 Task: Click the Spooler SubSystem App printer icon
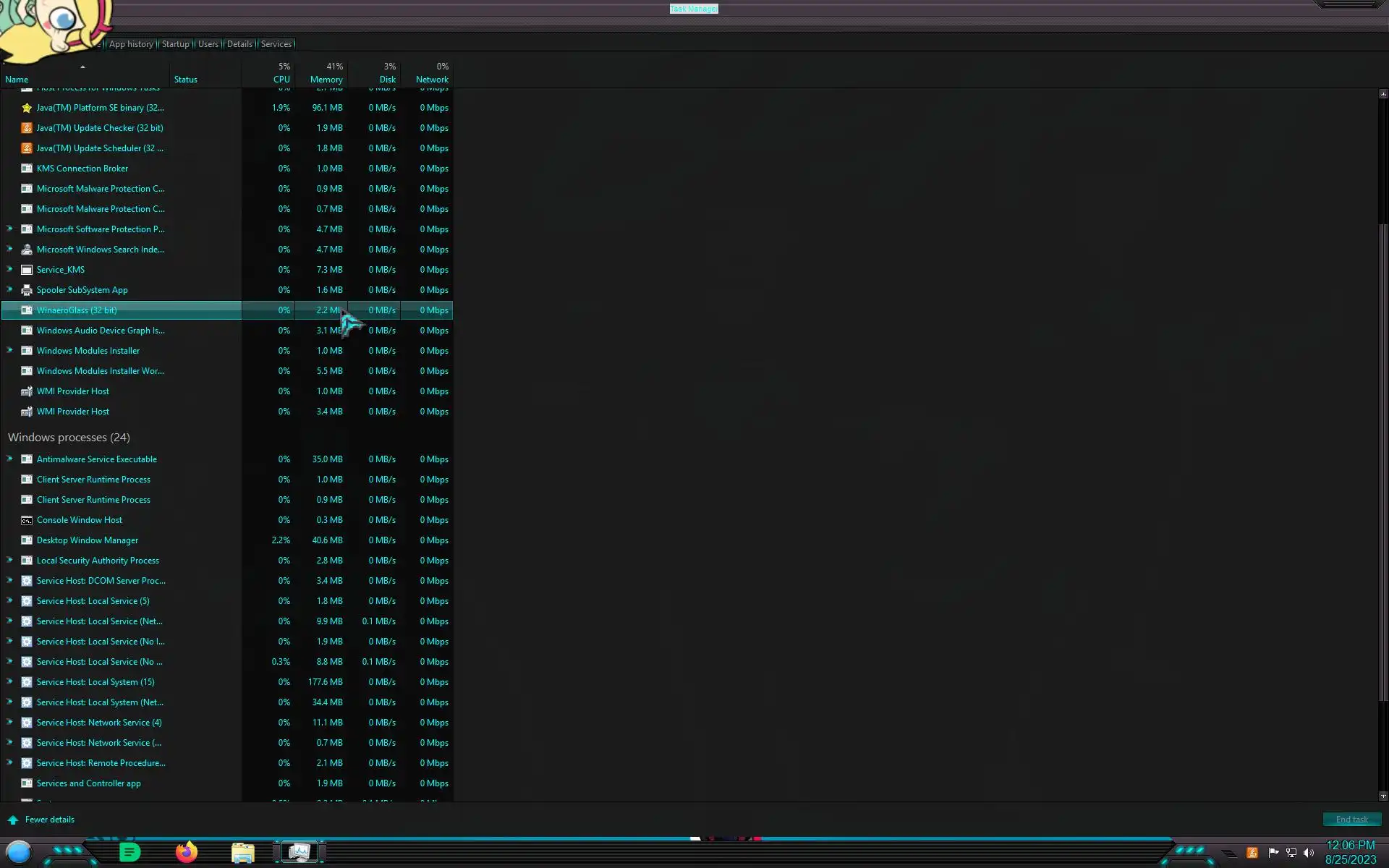(x=27, y=290)
